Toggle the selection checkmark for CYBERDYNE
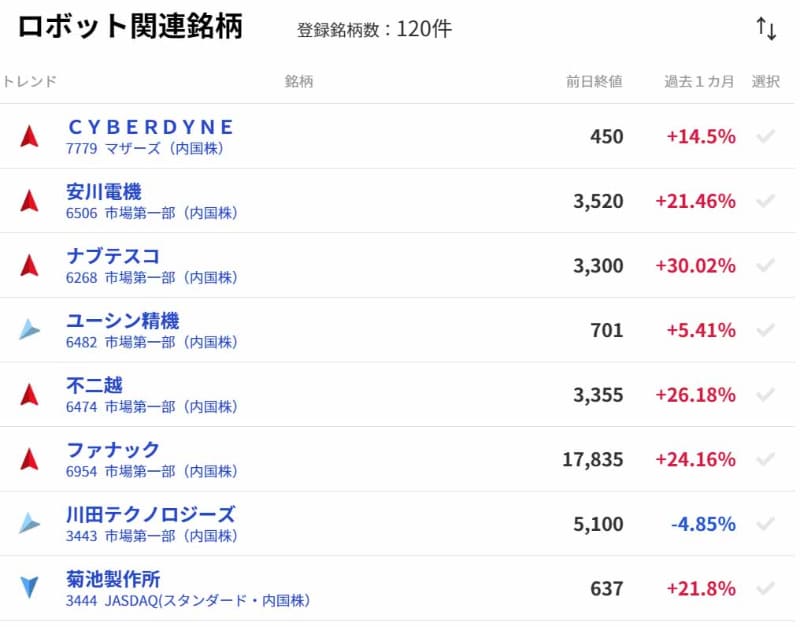This screenshot has width=800, height=627. click(766, 136)
